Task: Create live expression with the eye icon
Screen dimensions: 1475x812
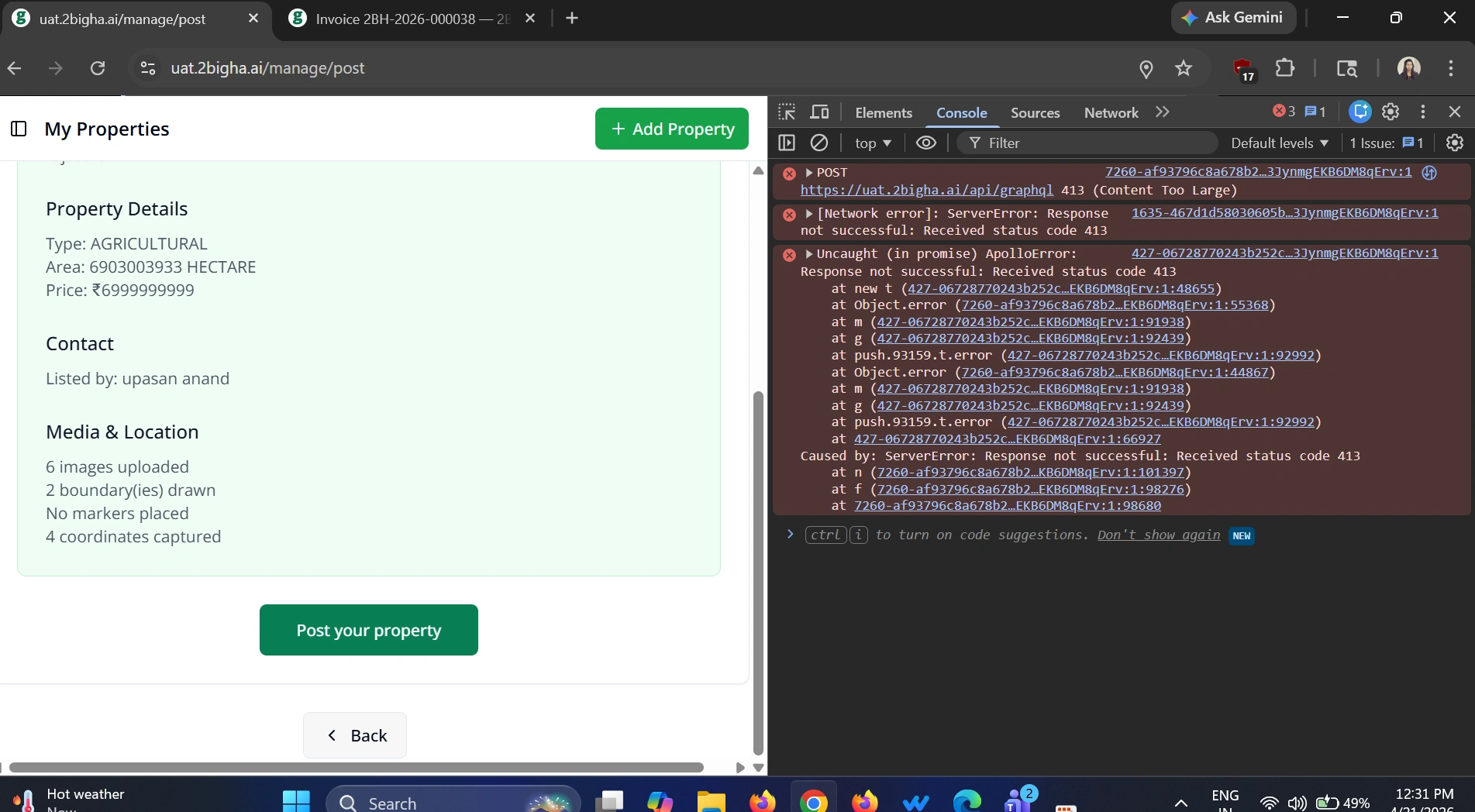Action: 925,143
